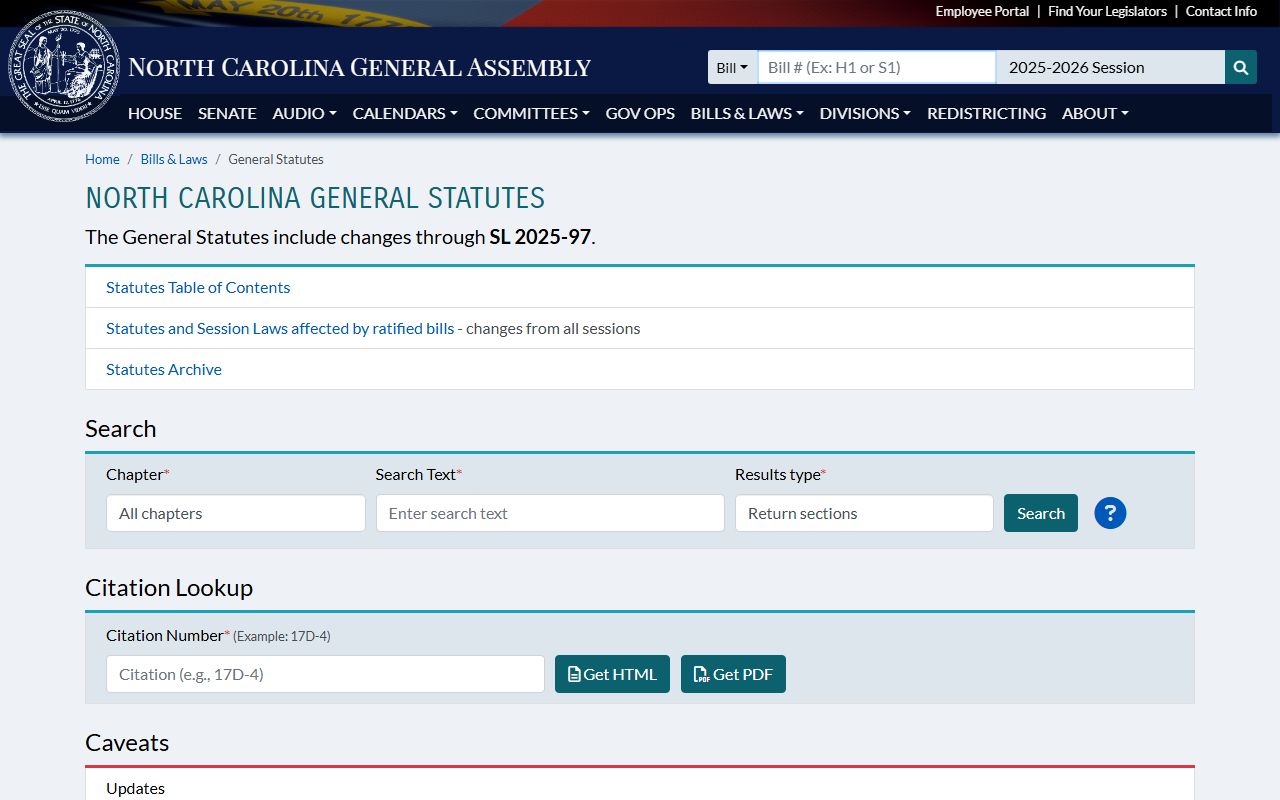Click the Contact Info link
The image size is (1280, 800).
click(x=1221, y=11)
